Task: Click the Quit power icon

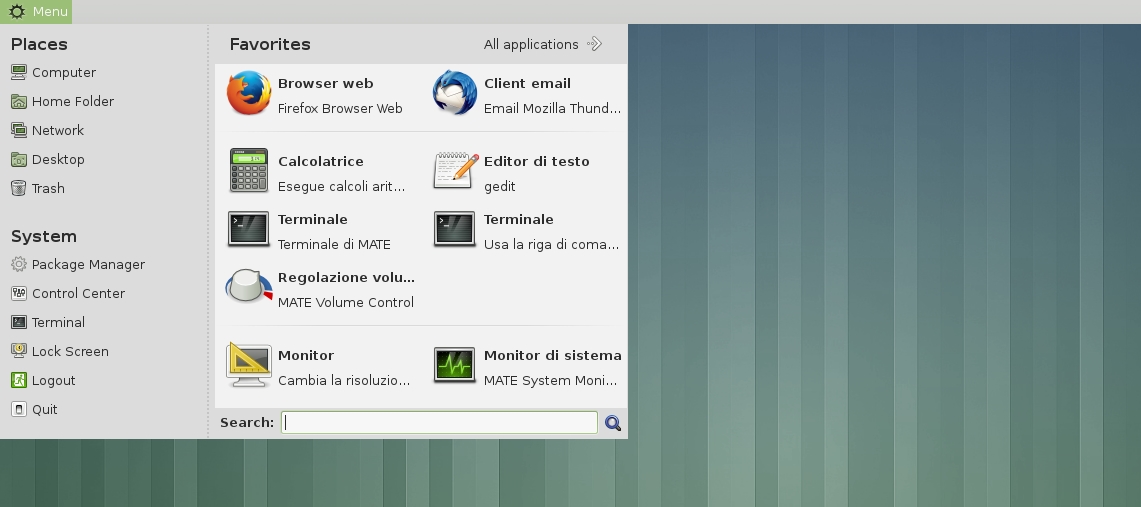Action: pyautogui.click(x=19, y=410)
